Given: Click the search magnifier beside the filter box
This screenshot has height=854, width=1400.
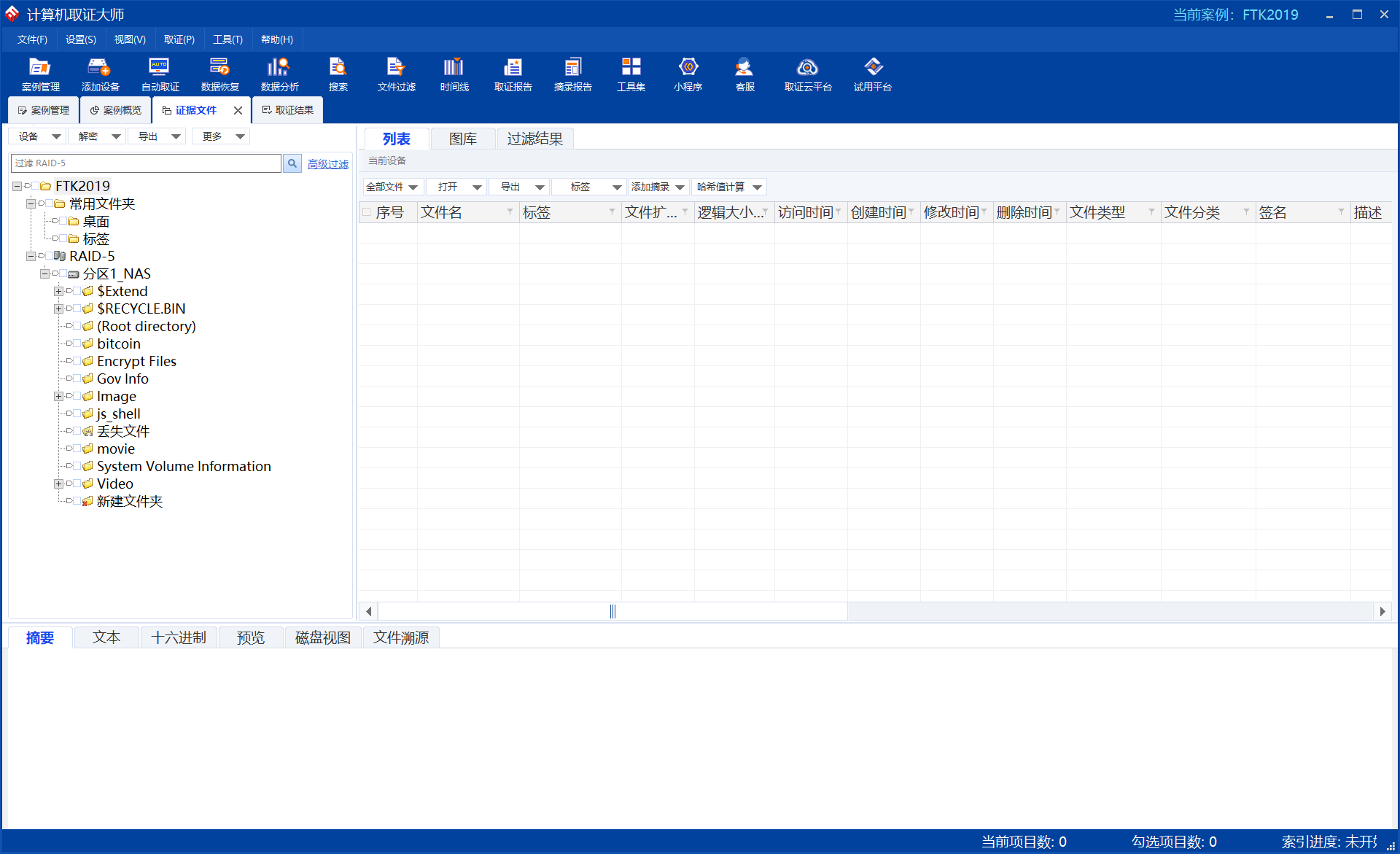Looking at the screenshot, I should click(292, 163).
